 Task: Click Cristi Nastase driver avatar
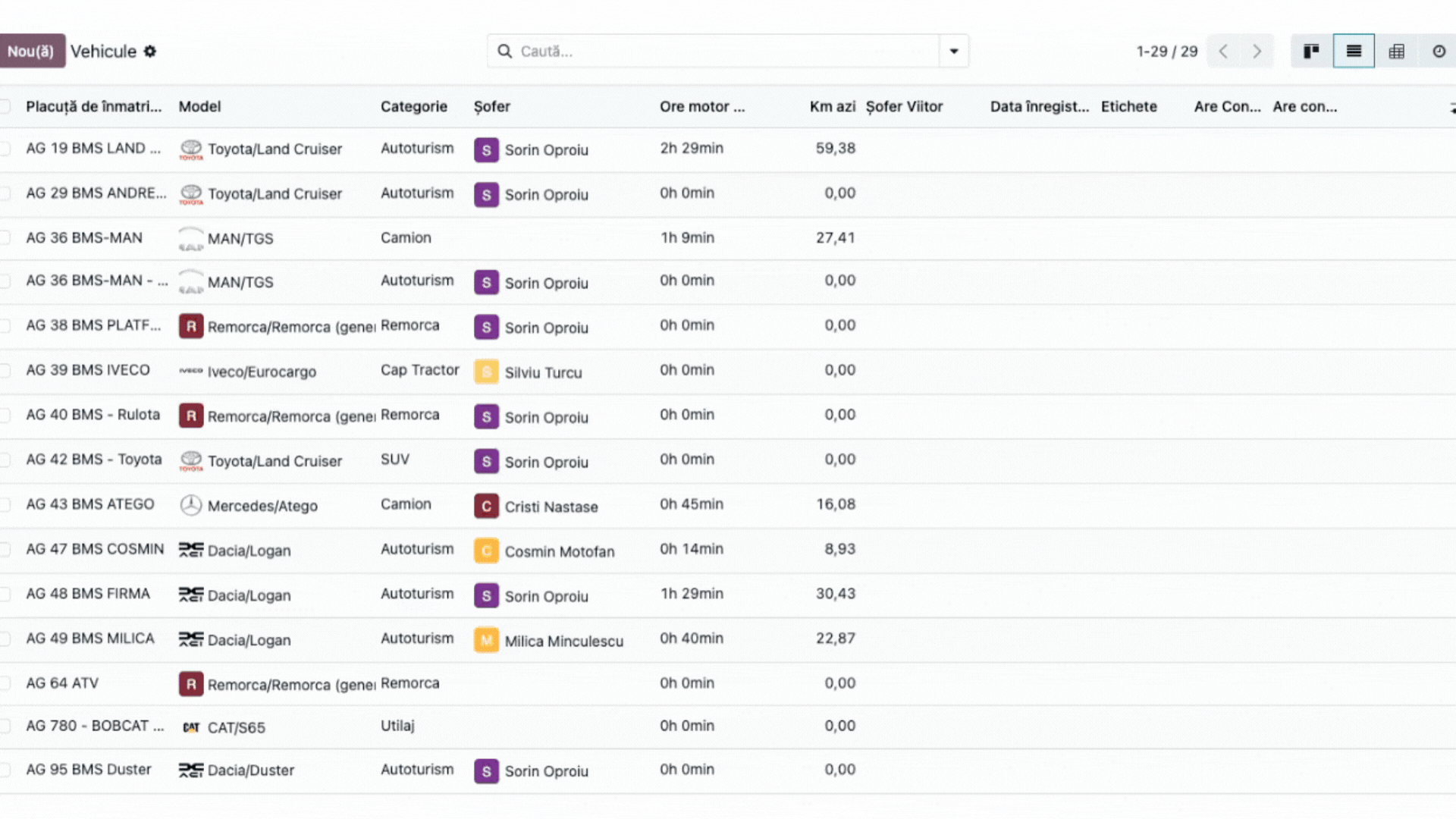[x=487, y=507]
